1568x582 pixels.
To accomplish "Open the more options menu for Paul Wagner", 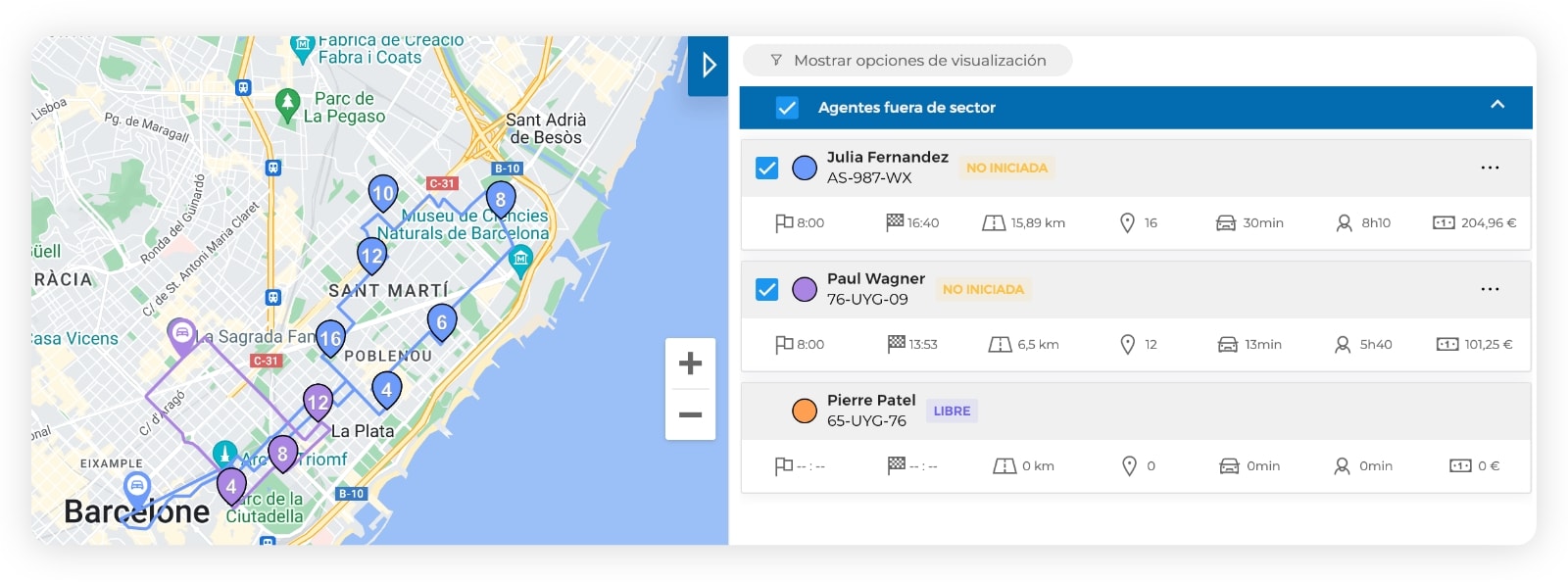I will point(1490,289).
